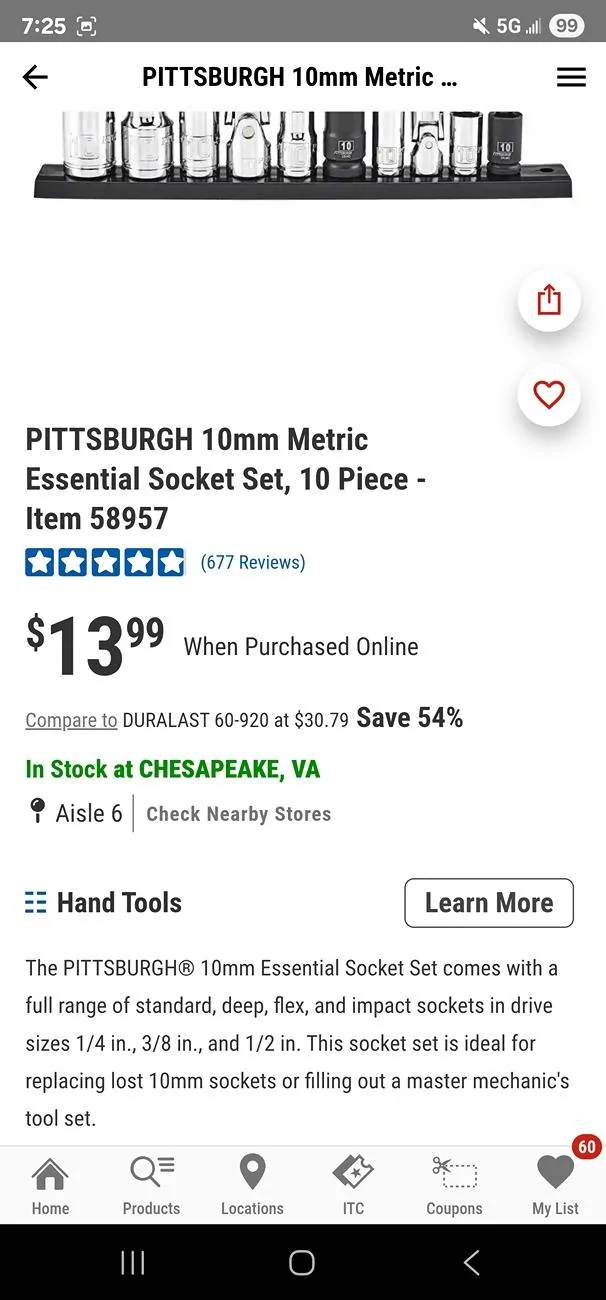Add product to favorites with heart icon
606x1300 pixels.
pyautogui.click(x=549, y=395)
